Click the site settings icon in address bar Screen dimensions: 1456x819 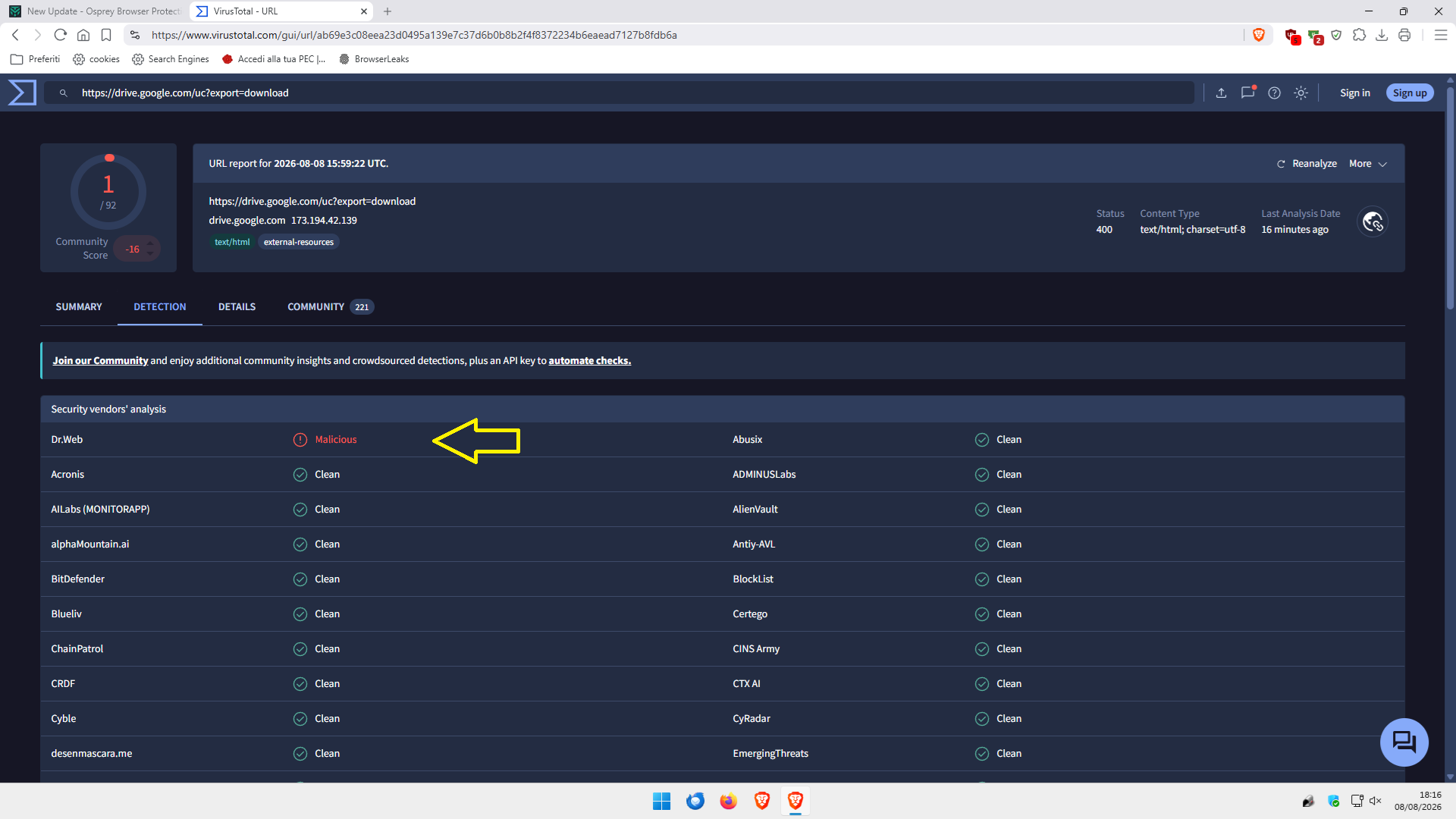[135, 35]
